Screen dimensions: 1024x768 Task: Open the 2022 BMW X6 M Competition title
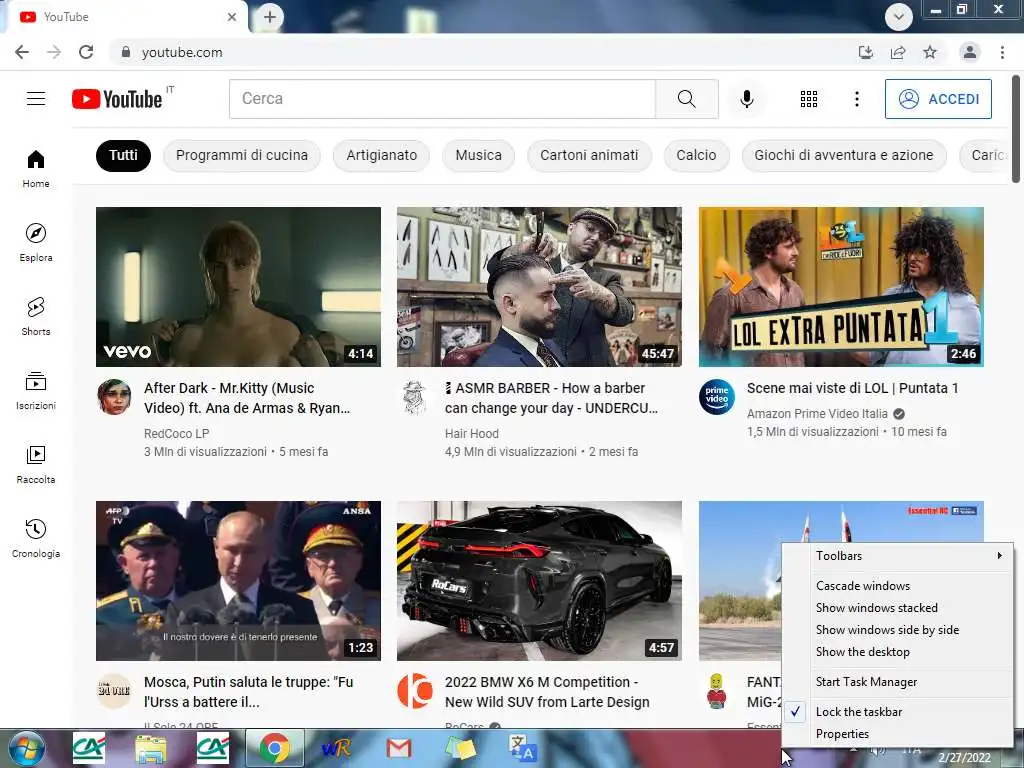point(547,692)
